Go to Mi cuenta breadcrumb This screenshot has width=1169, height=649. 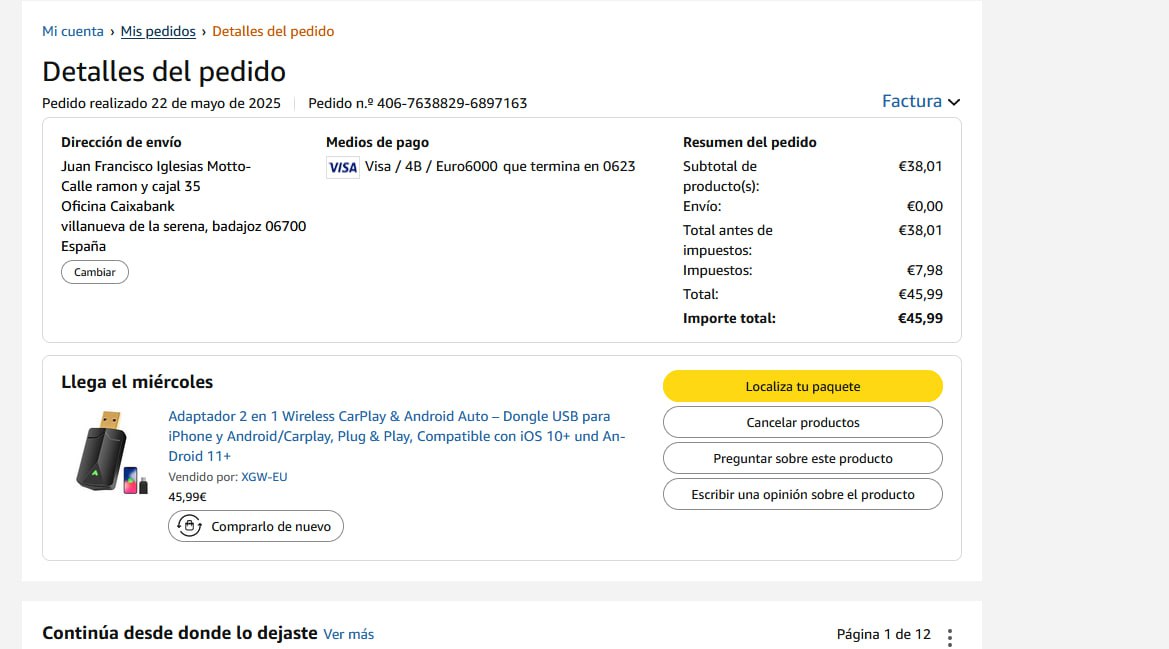[x=72, y=31]
